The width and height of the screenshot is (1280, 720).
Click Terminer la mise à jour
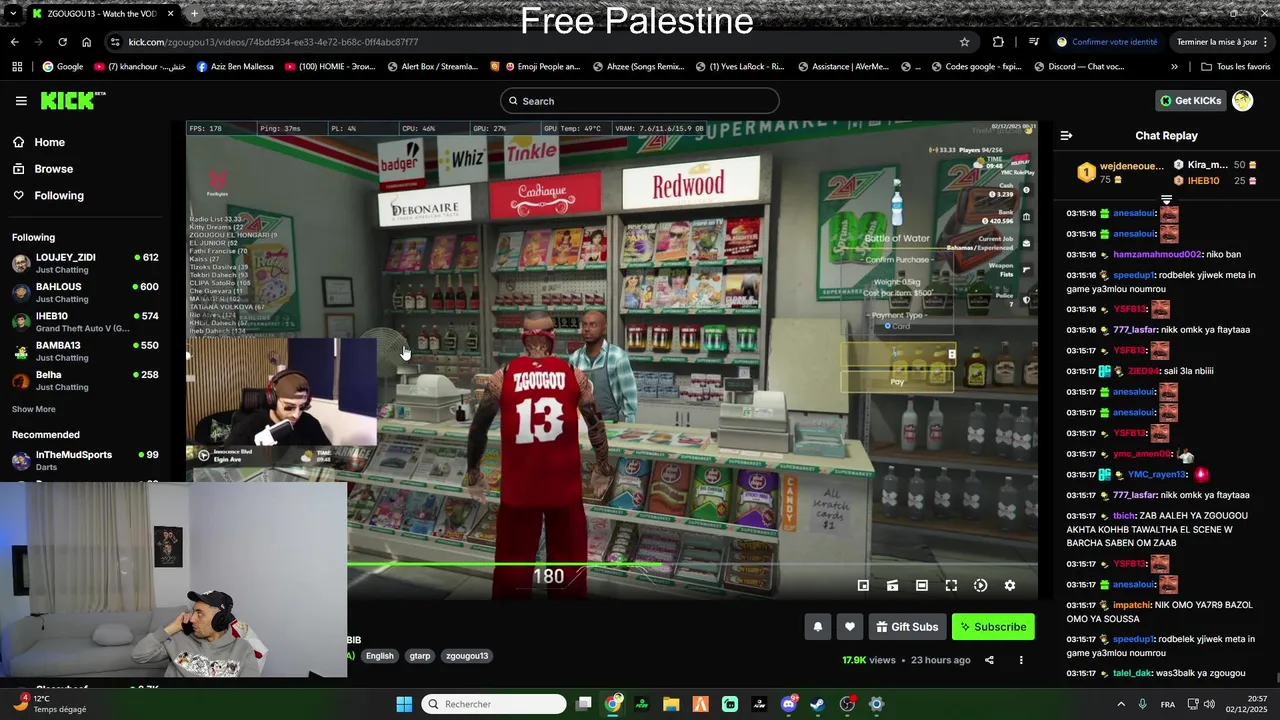pyautogui.click(x=1217, y=42)
